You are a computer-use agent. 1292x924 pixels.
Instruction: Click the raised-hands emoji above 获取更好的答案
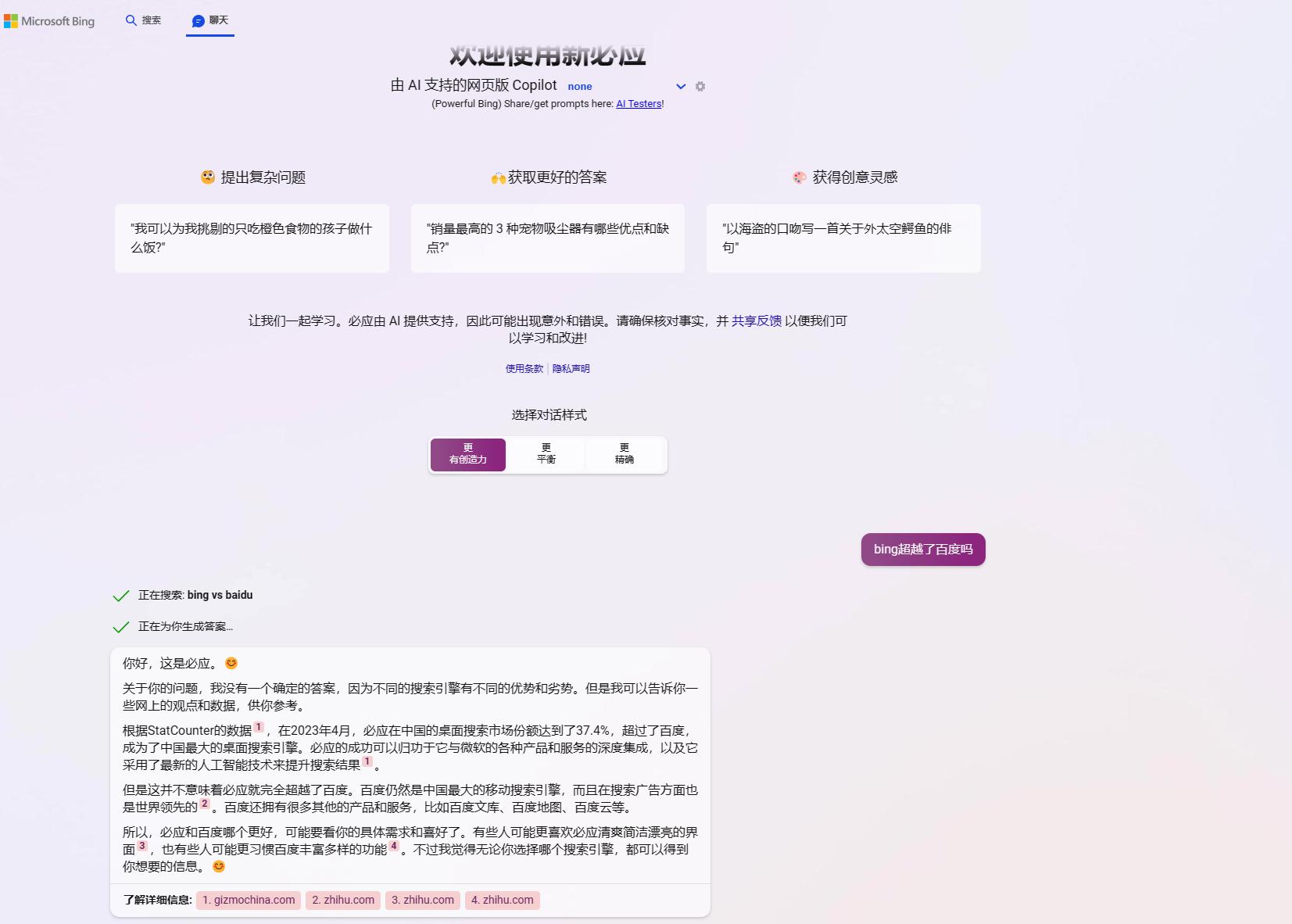499,177
